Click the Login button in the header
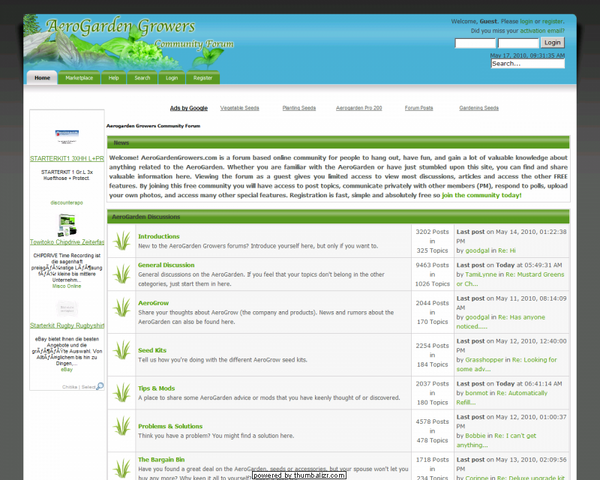The image size is (600, 480). coord(553,42)
